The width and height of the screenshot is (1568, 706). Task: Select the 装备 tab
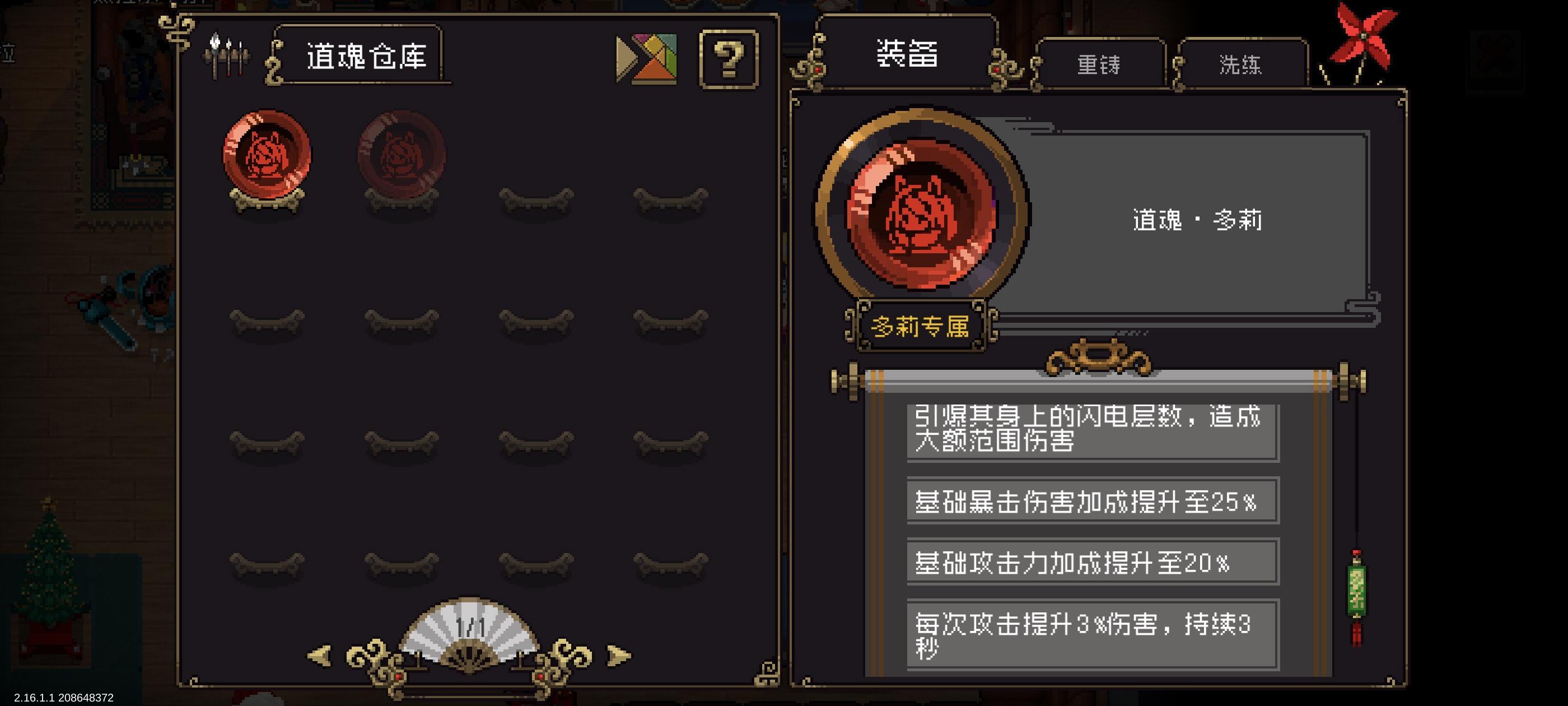907,54
